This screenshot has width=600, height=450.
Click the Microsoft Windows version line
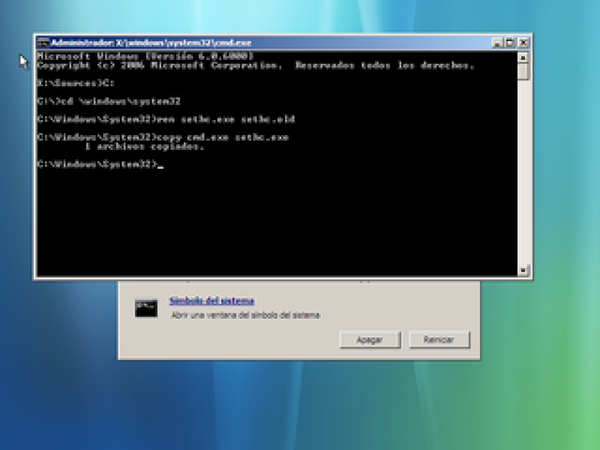(x=145, y=56)
